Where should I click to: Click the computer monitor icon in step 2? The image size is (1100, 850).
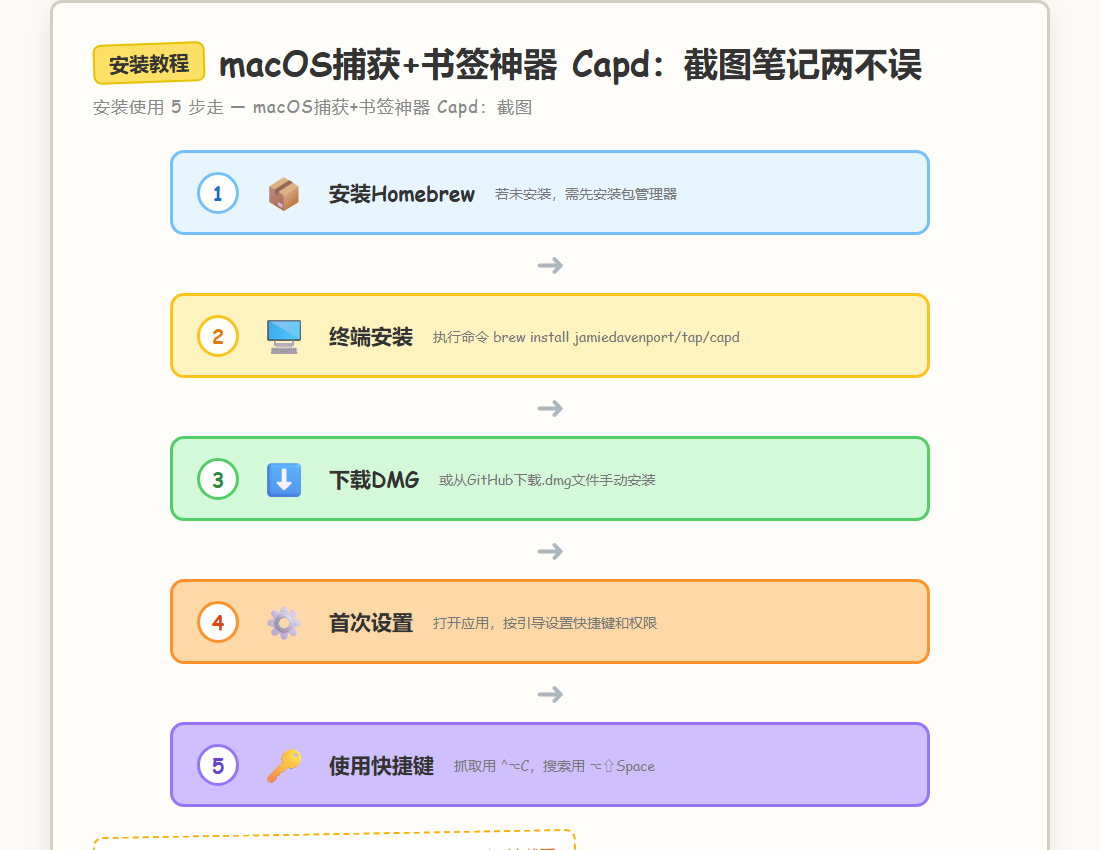click(x=284, y=337)
